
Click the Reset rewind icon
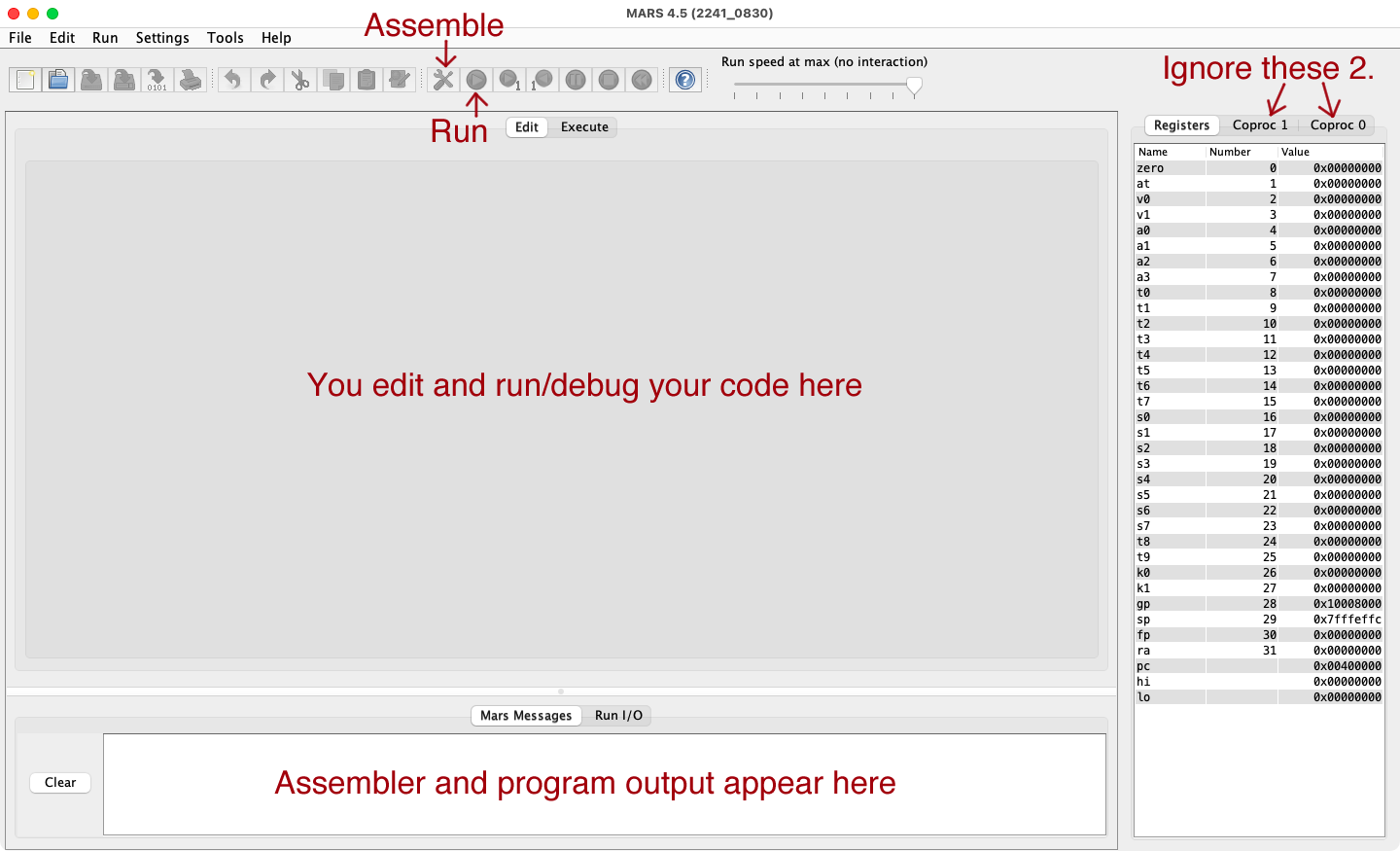coord(642,80)
